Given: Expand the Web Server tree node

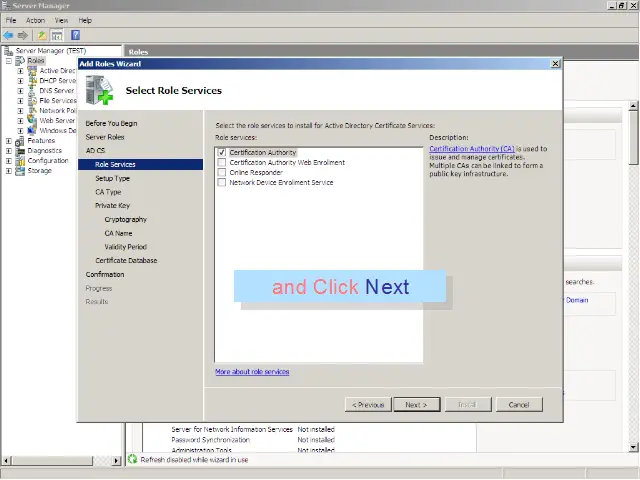Looking at the screenshot, I should (x=20, y=121).
